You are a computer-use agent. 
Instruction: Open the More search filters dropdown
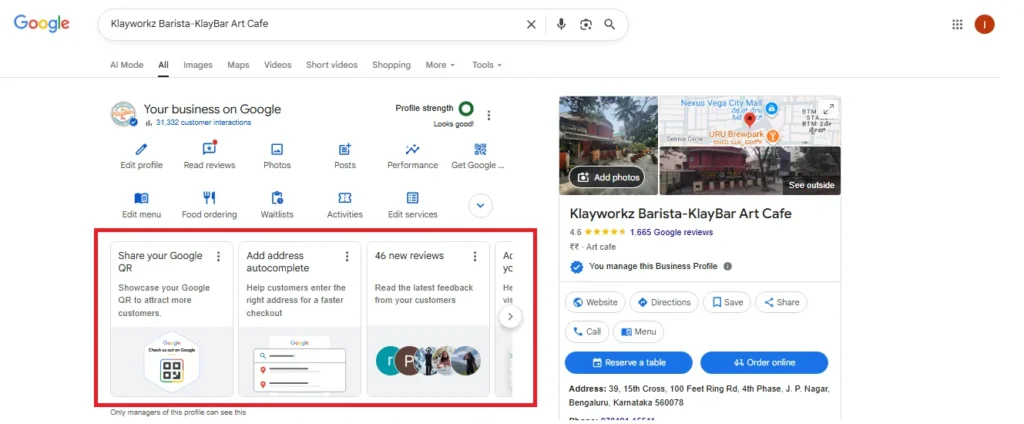[x=440, y=65]
